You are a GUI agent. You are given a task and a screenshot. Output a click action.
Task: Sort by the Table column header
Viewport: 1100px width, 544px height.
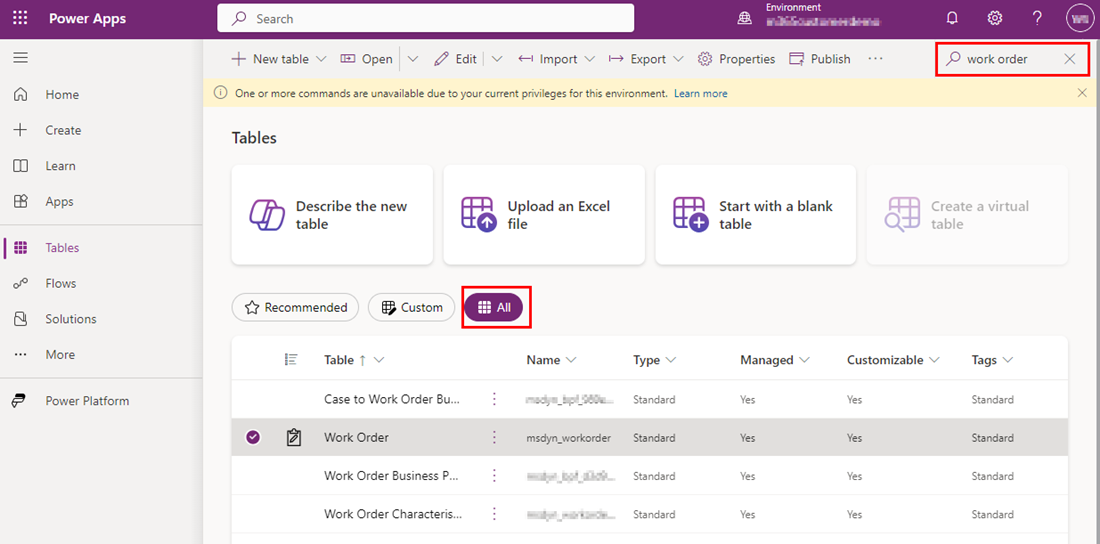click(x=339, y=360)
